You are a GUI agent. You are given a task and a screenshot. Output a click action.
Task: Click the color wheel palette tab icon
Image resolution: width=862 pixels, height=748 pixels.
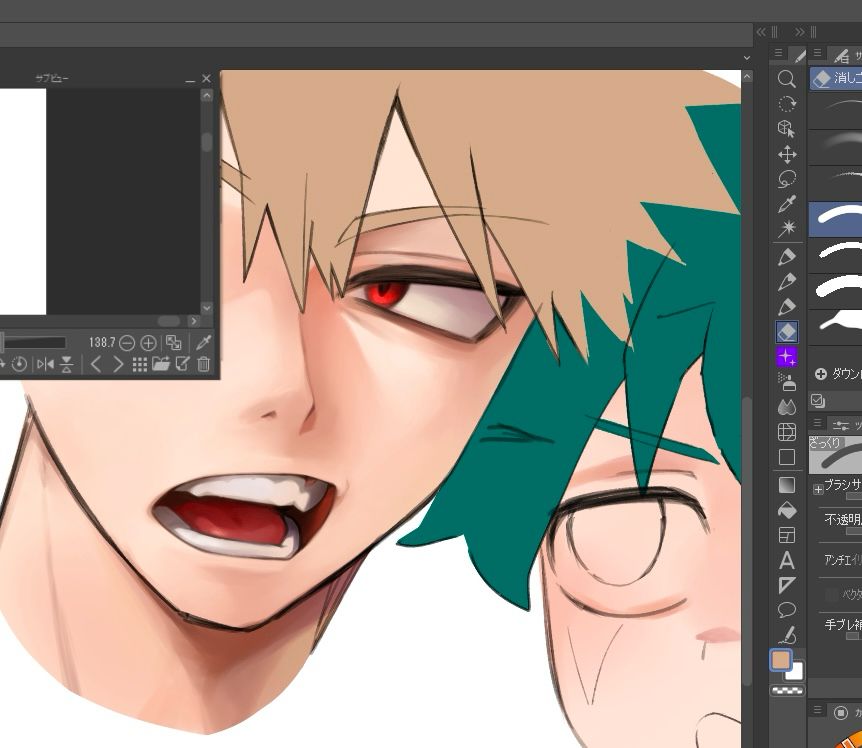tap(841, 713)
